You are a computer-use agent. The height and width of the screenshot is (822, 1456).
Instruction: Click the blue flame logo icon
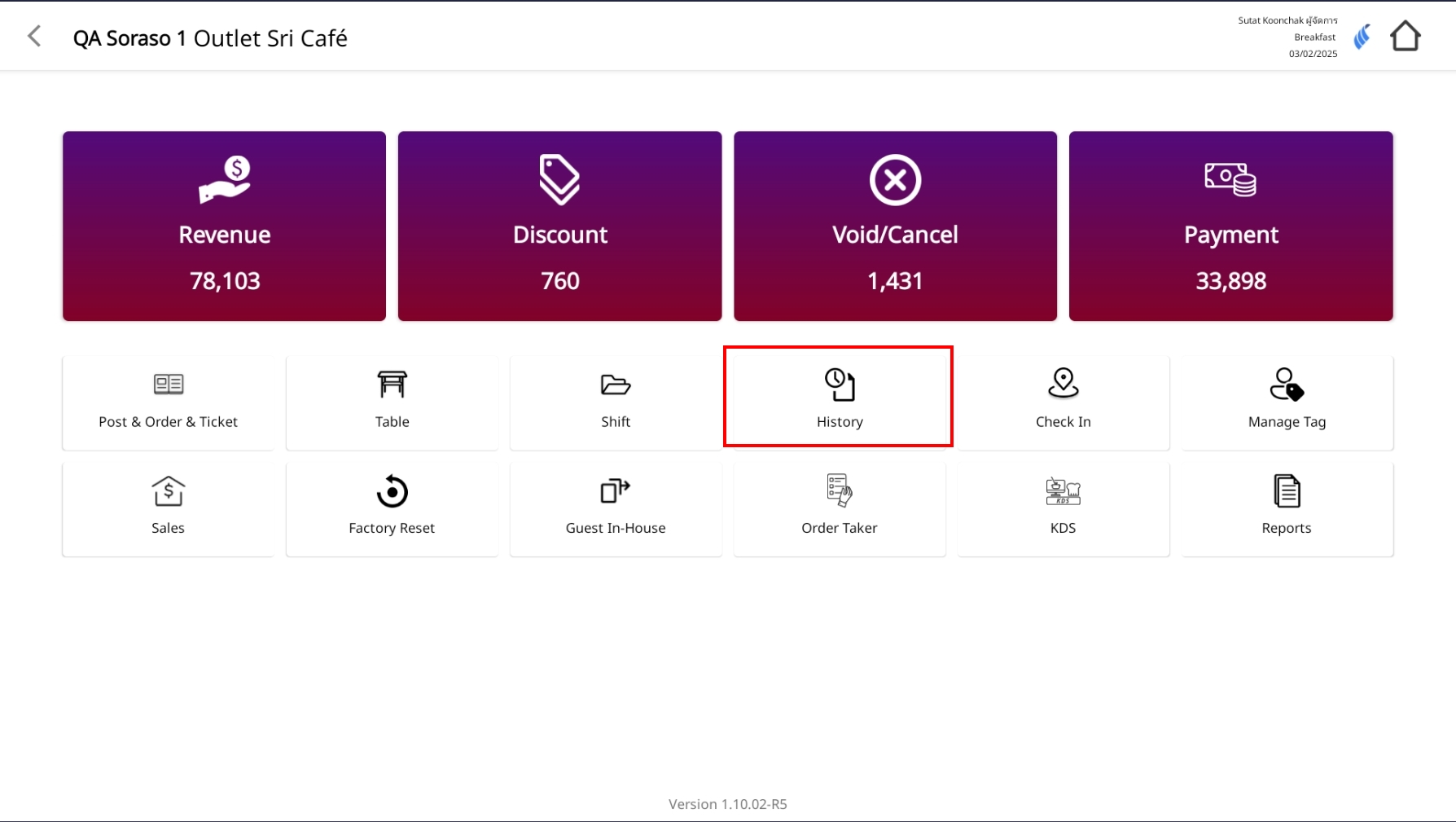1362,37
